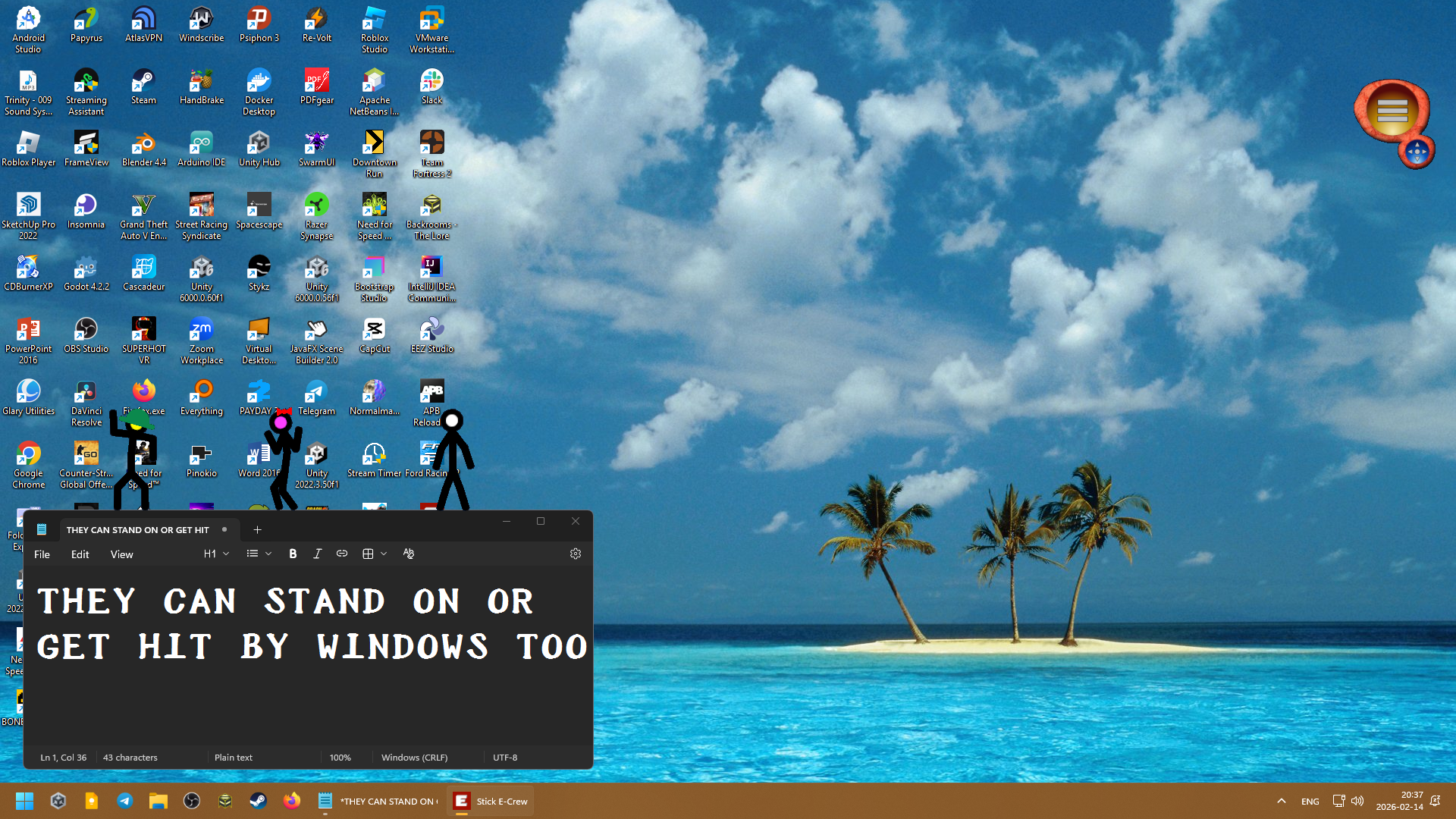Click the orange hamburger menu widget
The width and height of the screenshot is (1456, 819).
[x=1392, y=111]
